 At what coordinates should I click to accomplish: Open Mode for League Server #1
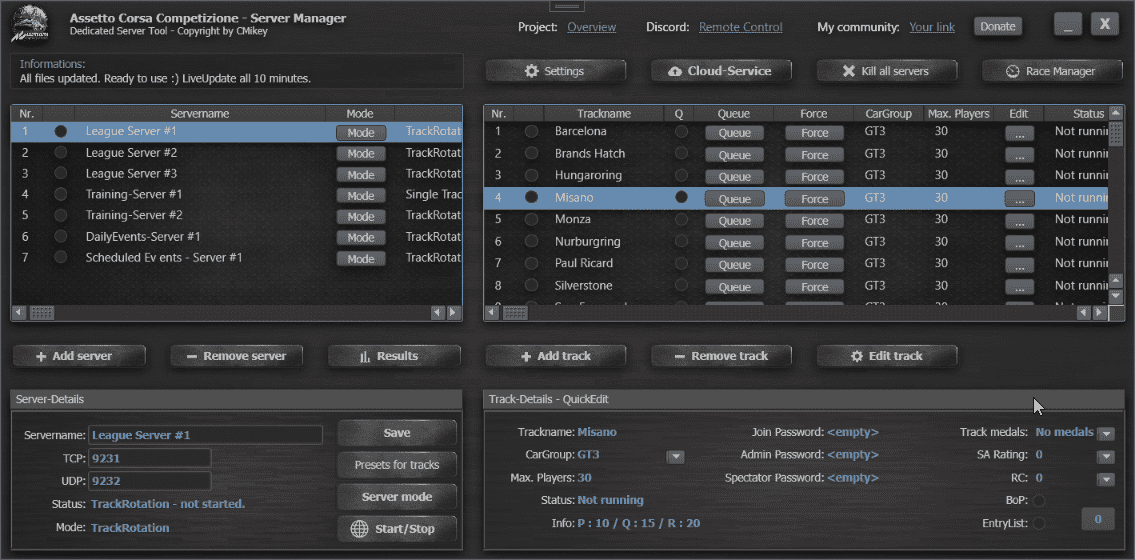(x=360, y=133)
